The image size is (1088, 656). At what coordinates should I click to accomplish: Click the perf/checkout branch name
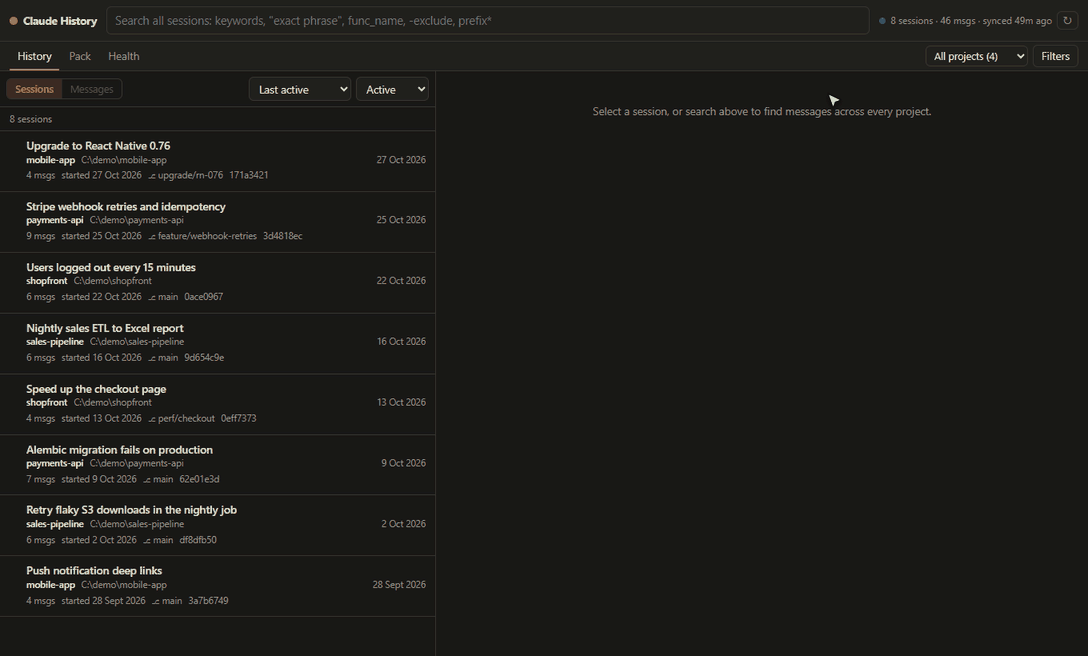[186, 419]
